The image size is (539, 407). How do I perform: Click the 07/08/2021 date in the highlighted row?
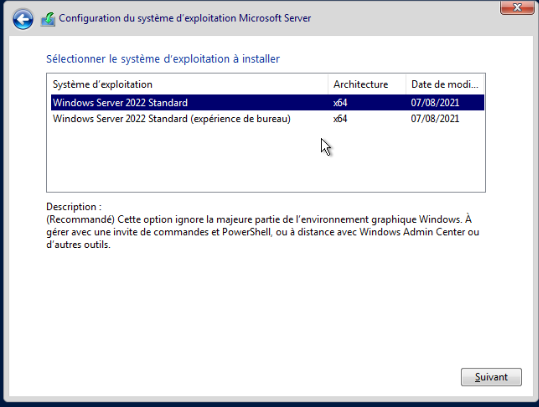pos(435,102)
